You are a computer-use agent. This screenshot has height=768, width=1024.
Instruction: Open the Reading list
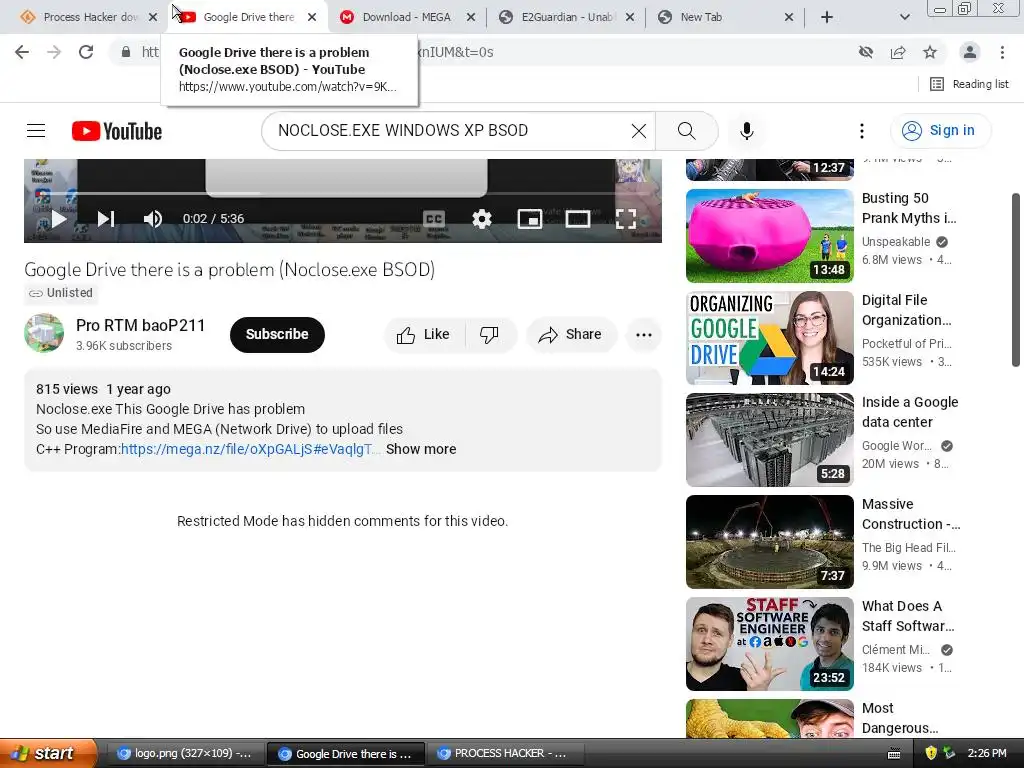point(969,84)
